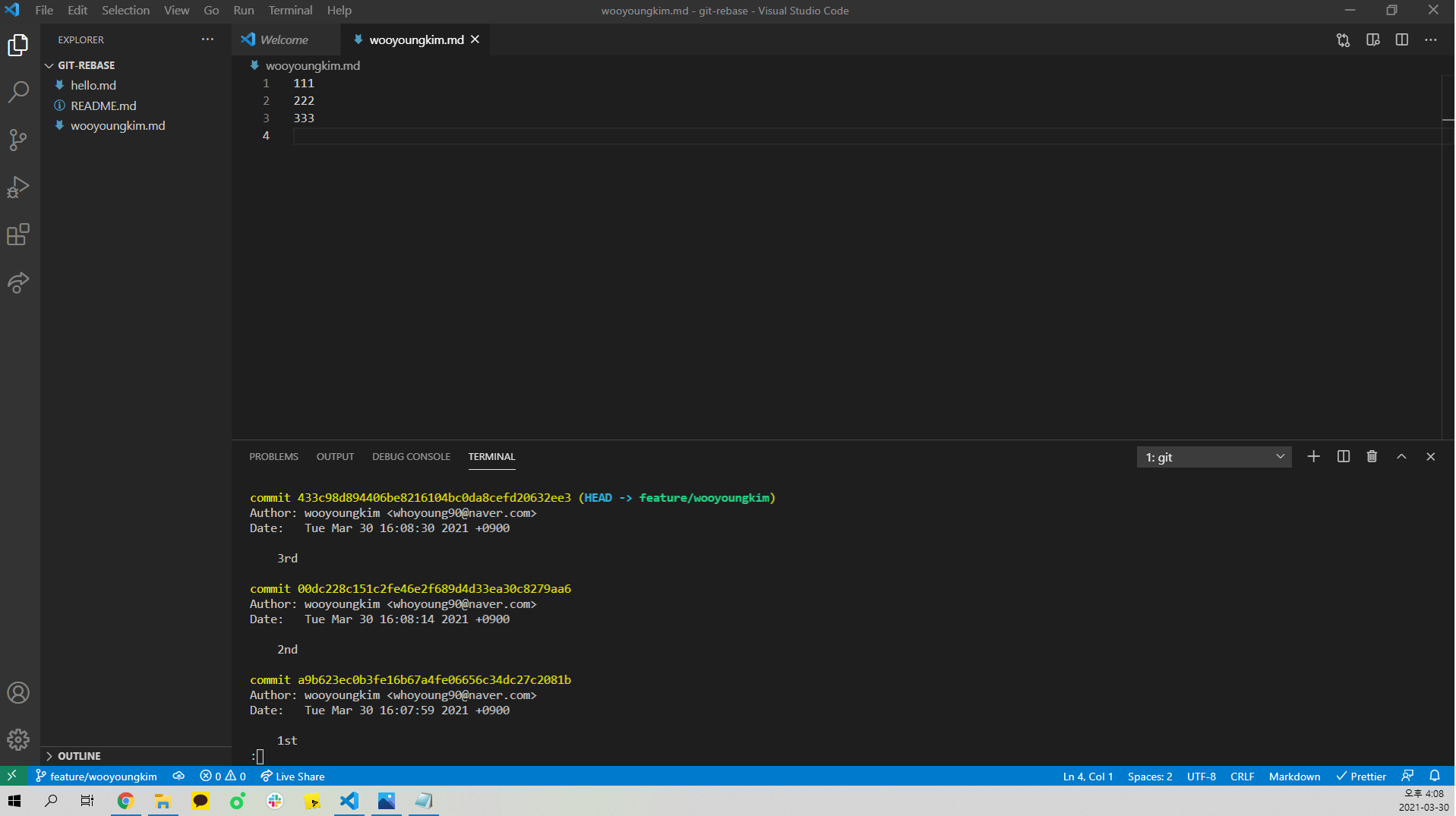Image resolution: width=1456 pixels, height=816 pixels.
Task: Open the Edit menu
Action: click(x=77, y=11)
